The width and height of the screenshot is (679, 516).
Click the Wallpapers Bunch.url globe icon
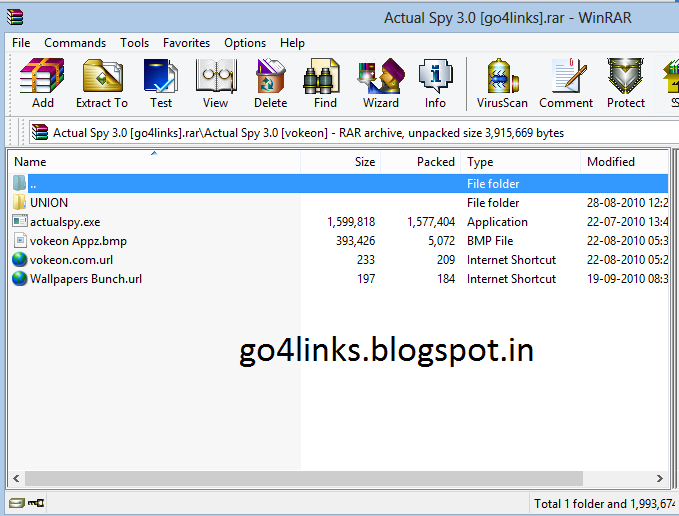(x=19, y=278)
